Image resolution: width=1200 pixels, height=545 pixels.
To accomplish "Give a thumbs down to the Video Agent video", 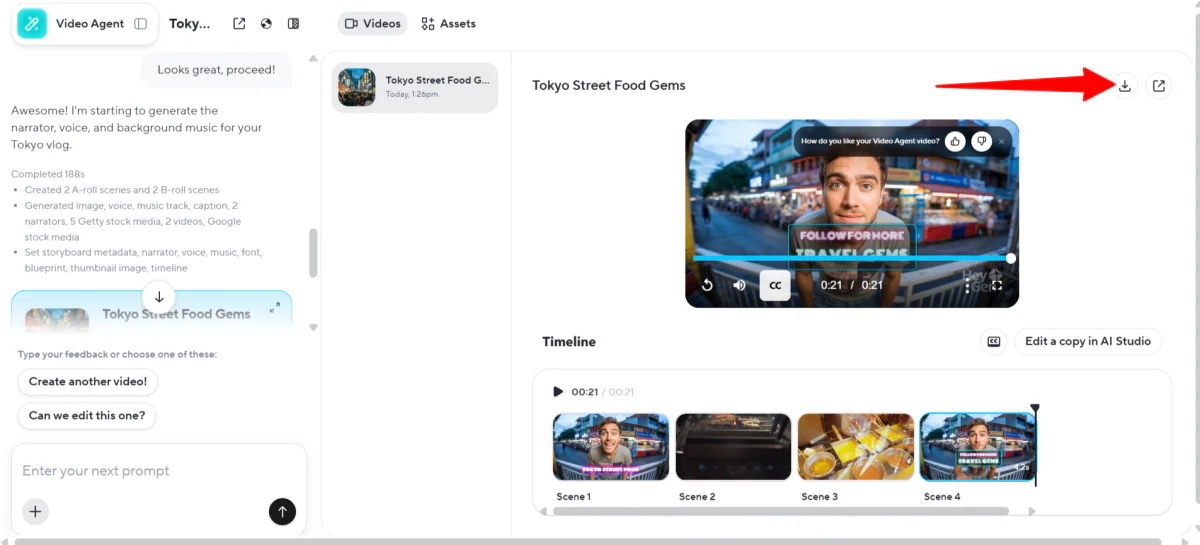I will coord(981,141).
